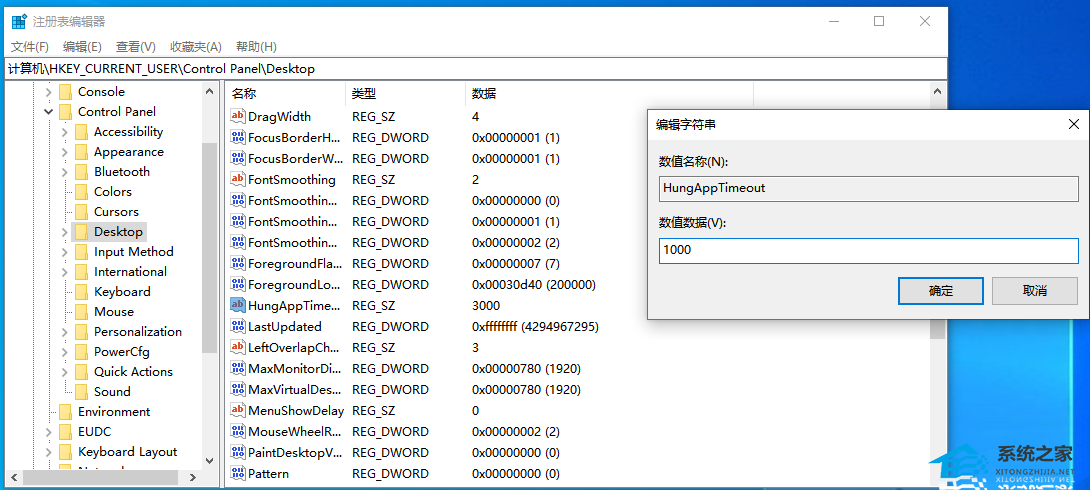Select the Pattern DWORD value icon
1090x490 pixels.
238,473
